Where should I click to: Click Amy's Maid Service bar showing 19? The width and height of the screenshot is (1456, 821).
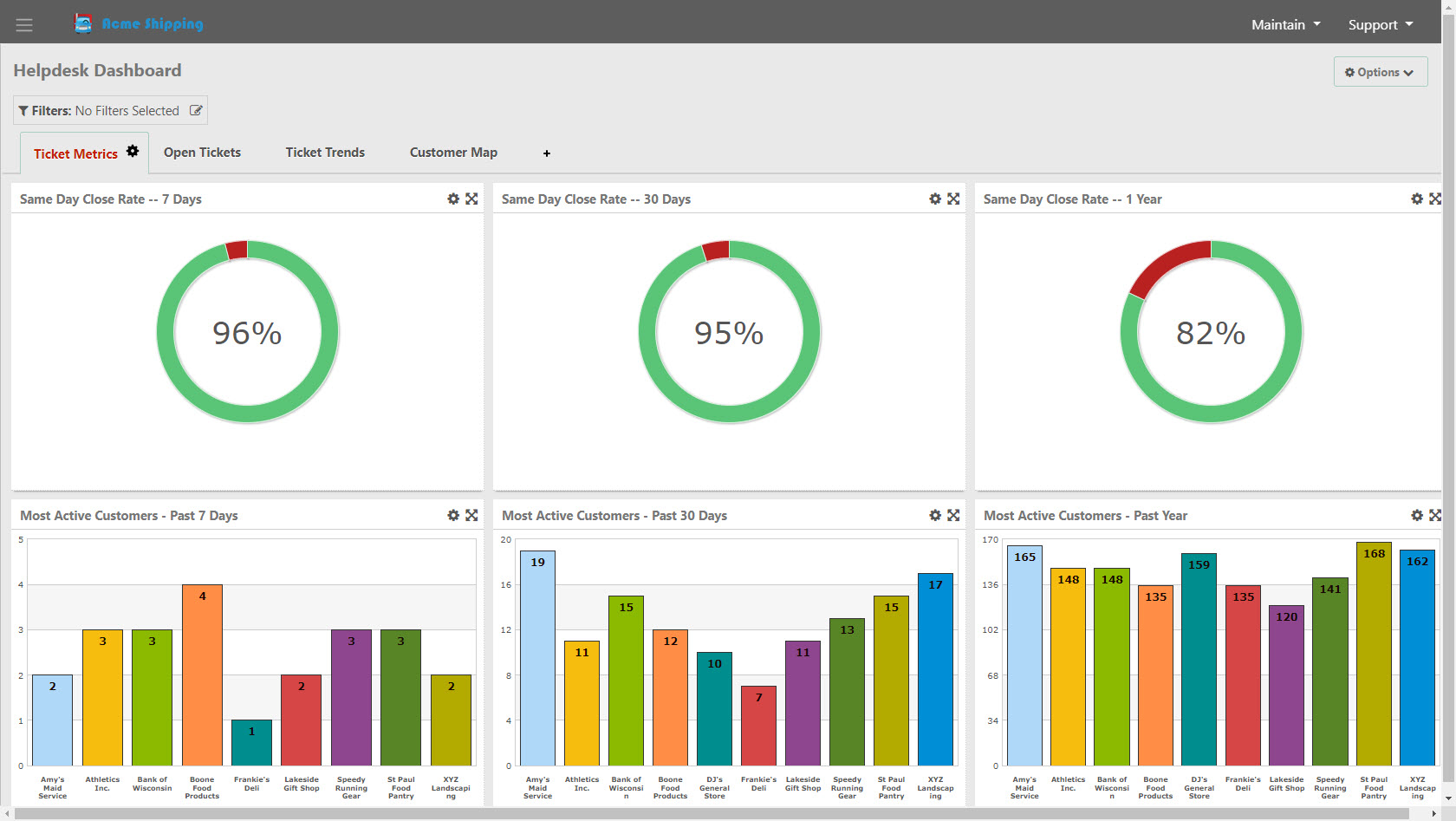tap(537, 658)
